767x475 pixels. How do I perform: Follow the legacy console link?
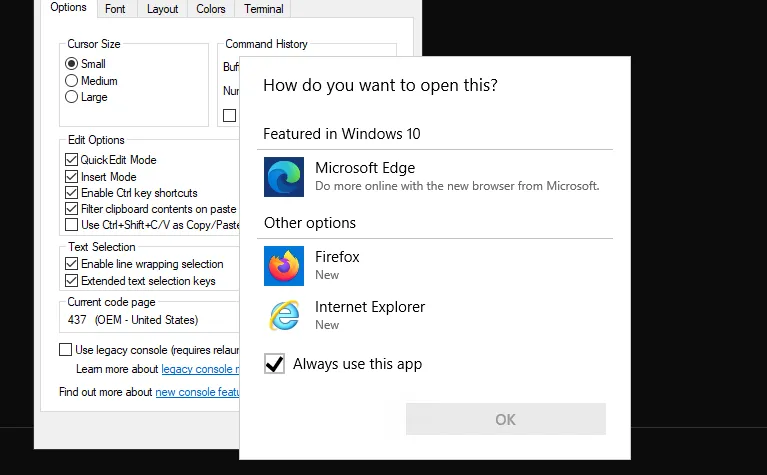click(200, 369)
